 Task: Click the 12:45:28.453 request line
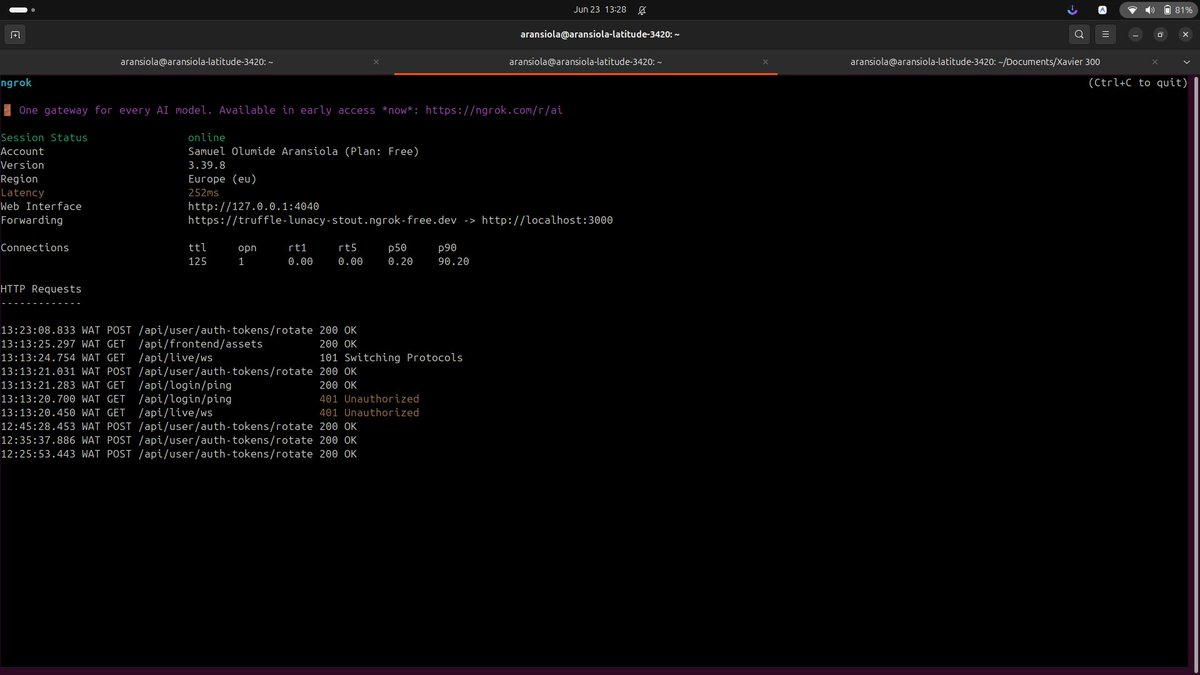(x=179, y=426)
